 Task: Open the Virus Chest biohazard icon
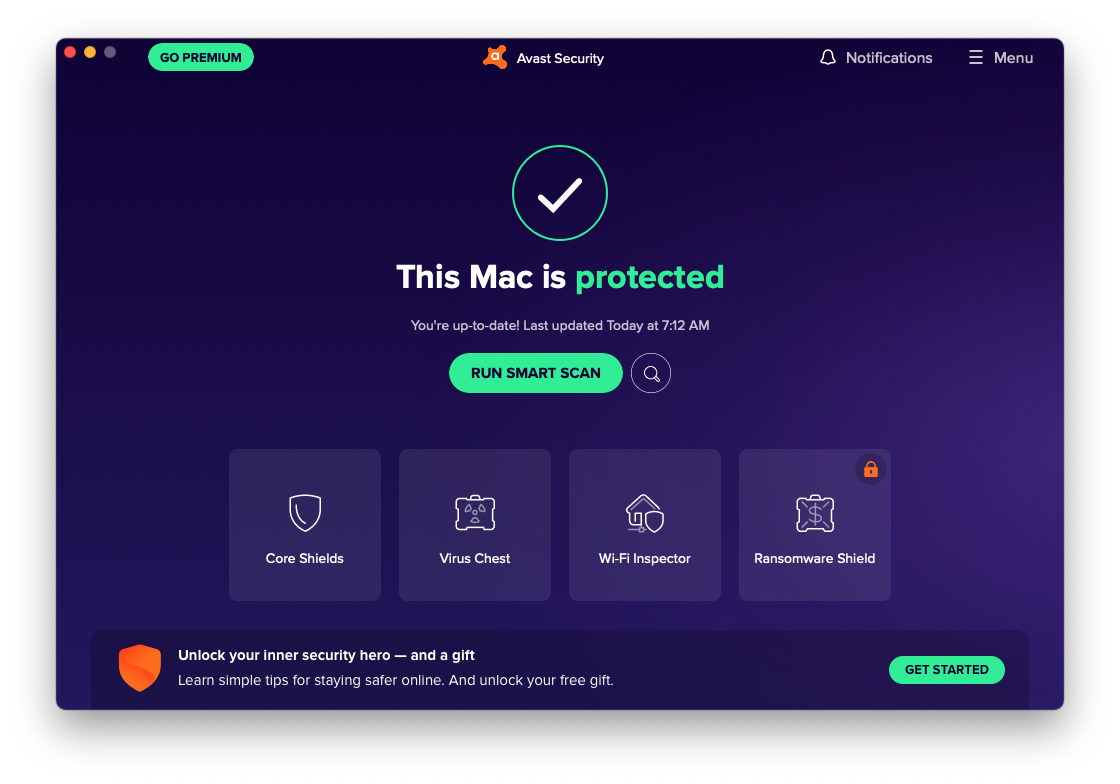[x=475, y=513]
